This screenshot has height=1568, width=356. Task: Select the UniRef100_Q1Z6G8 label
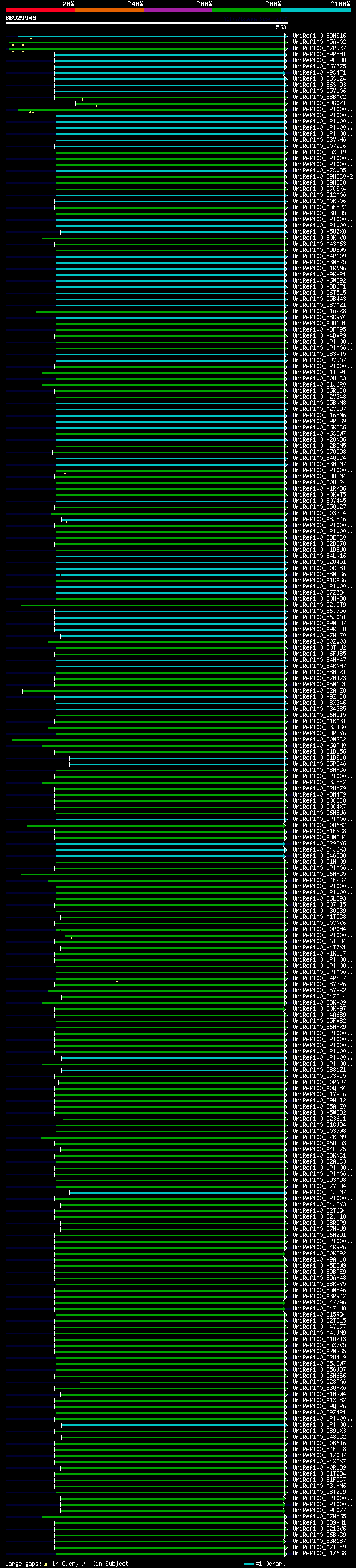[319, 1553]
